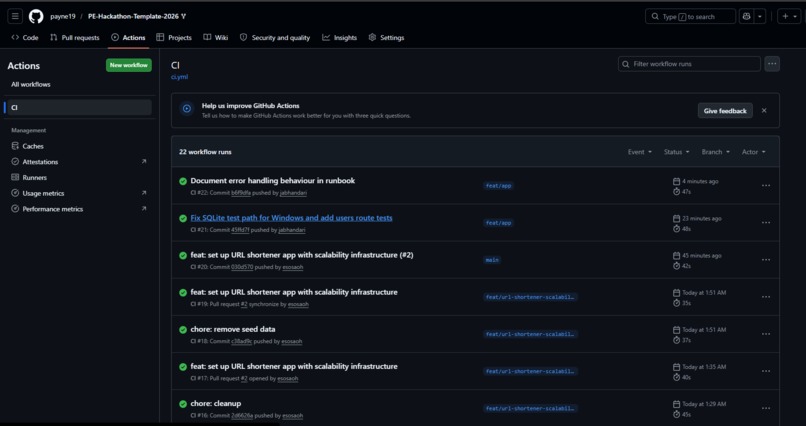The image size is (806, 426).
Task: Expand the Status filter dropdown
Action: coord(676,152)
